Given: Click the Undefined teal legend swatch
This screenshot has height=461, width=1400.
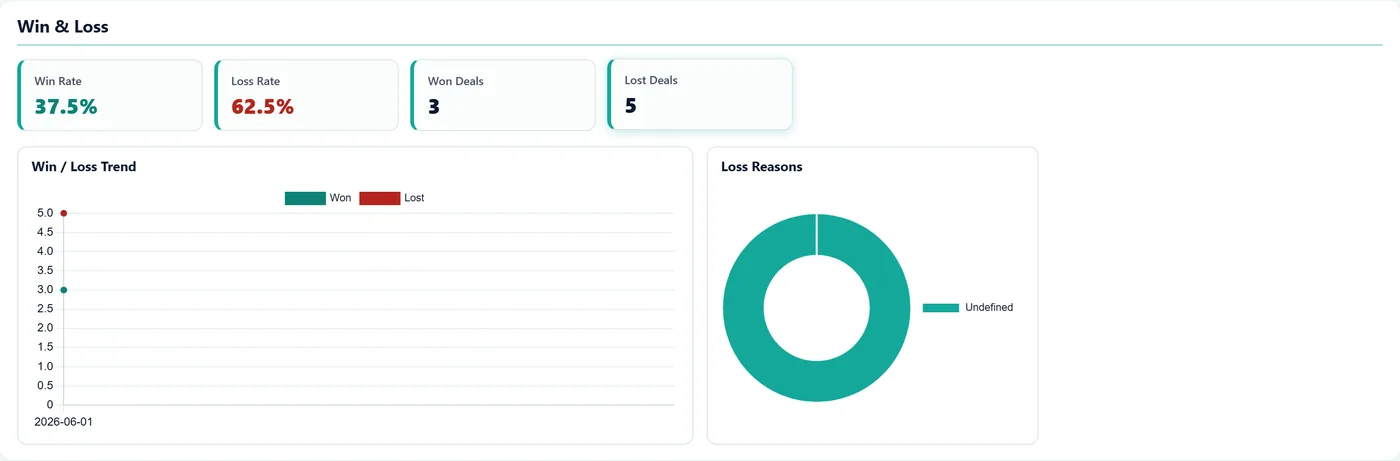Looking at the screenshot, I should [940, 308].
